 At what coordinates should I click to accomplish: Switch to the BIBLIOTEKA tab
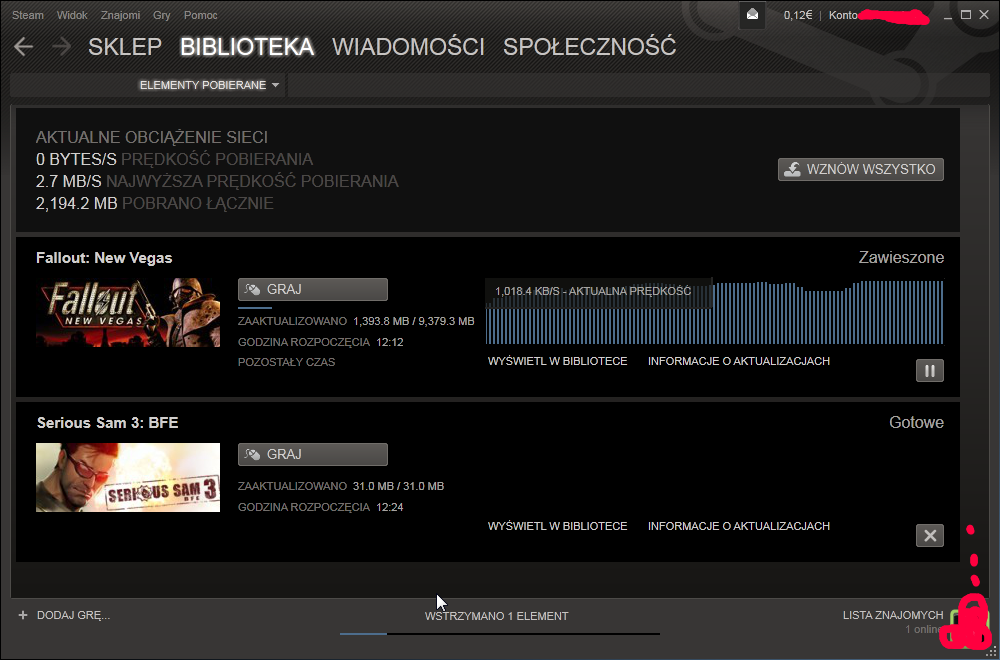click(x=247, y=47)
